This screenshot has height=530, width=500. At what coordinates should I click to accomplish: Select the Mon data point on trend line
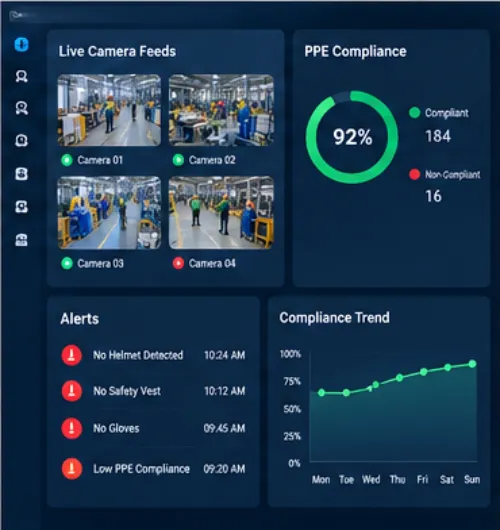tap(322, 392)
